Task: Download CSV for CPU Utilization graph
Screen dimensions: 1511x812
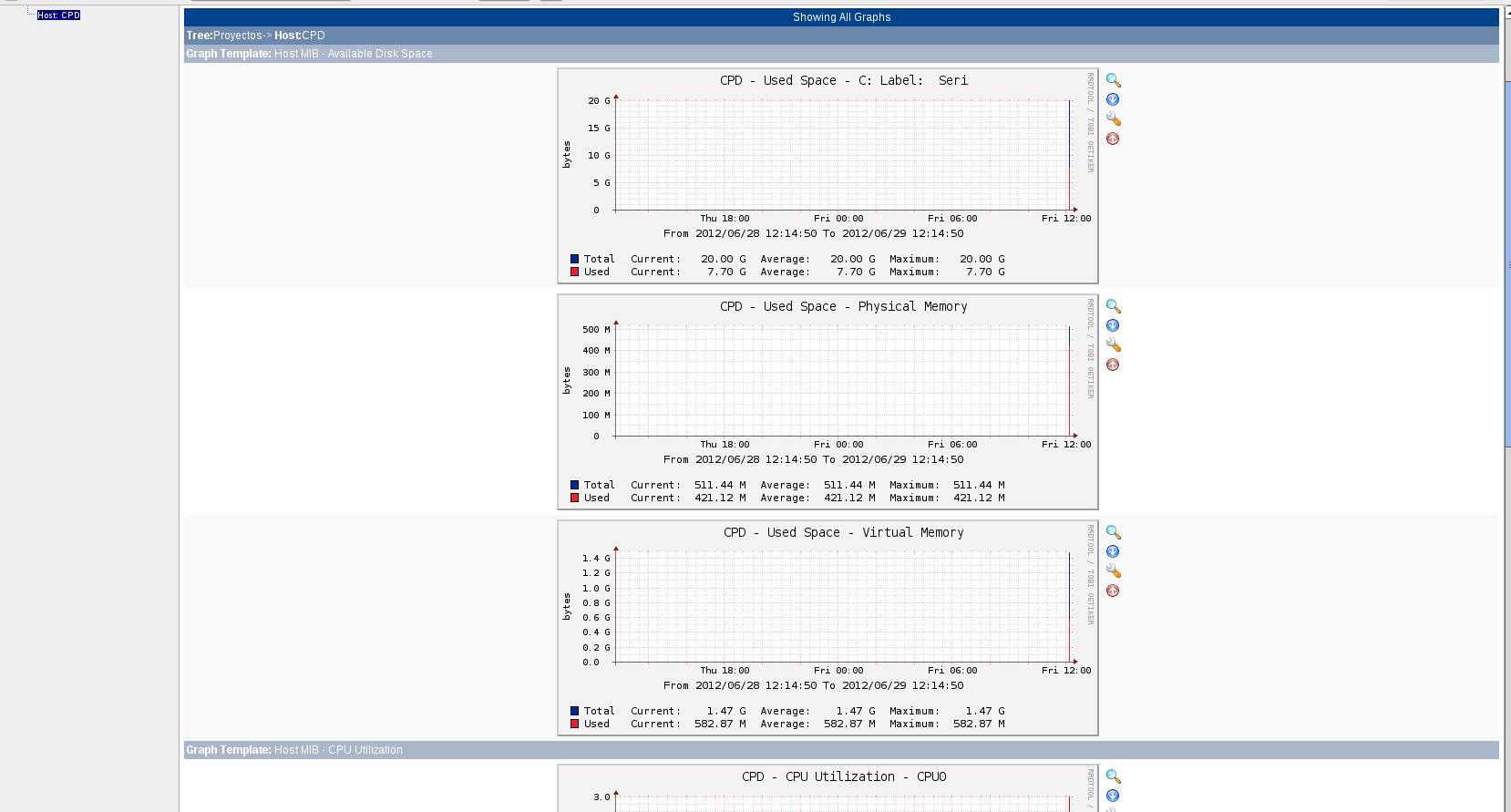Action: tap(1113, 796)
